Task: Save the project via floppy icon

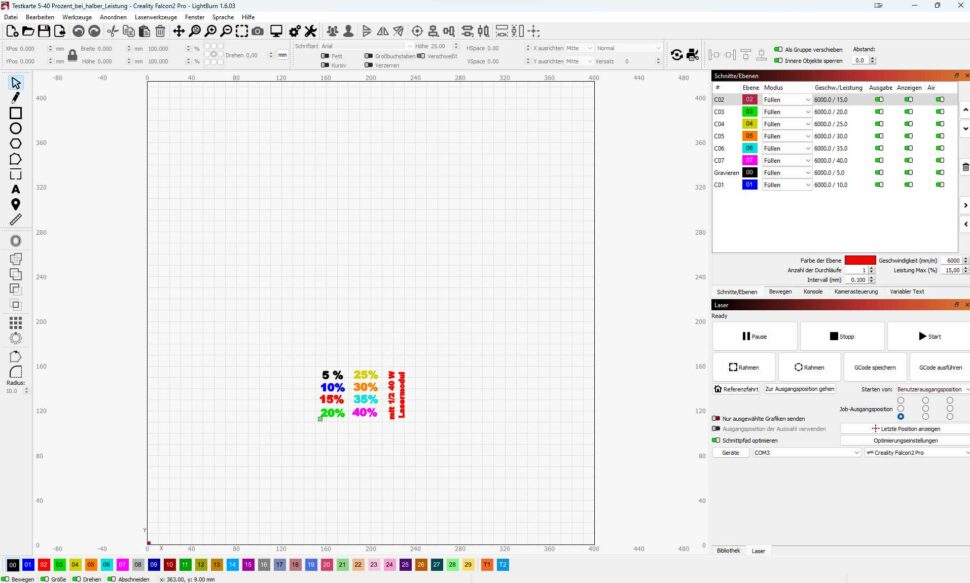Action: tap(44, 31)
